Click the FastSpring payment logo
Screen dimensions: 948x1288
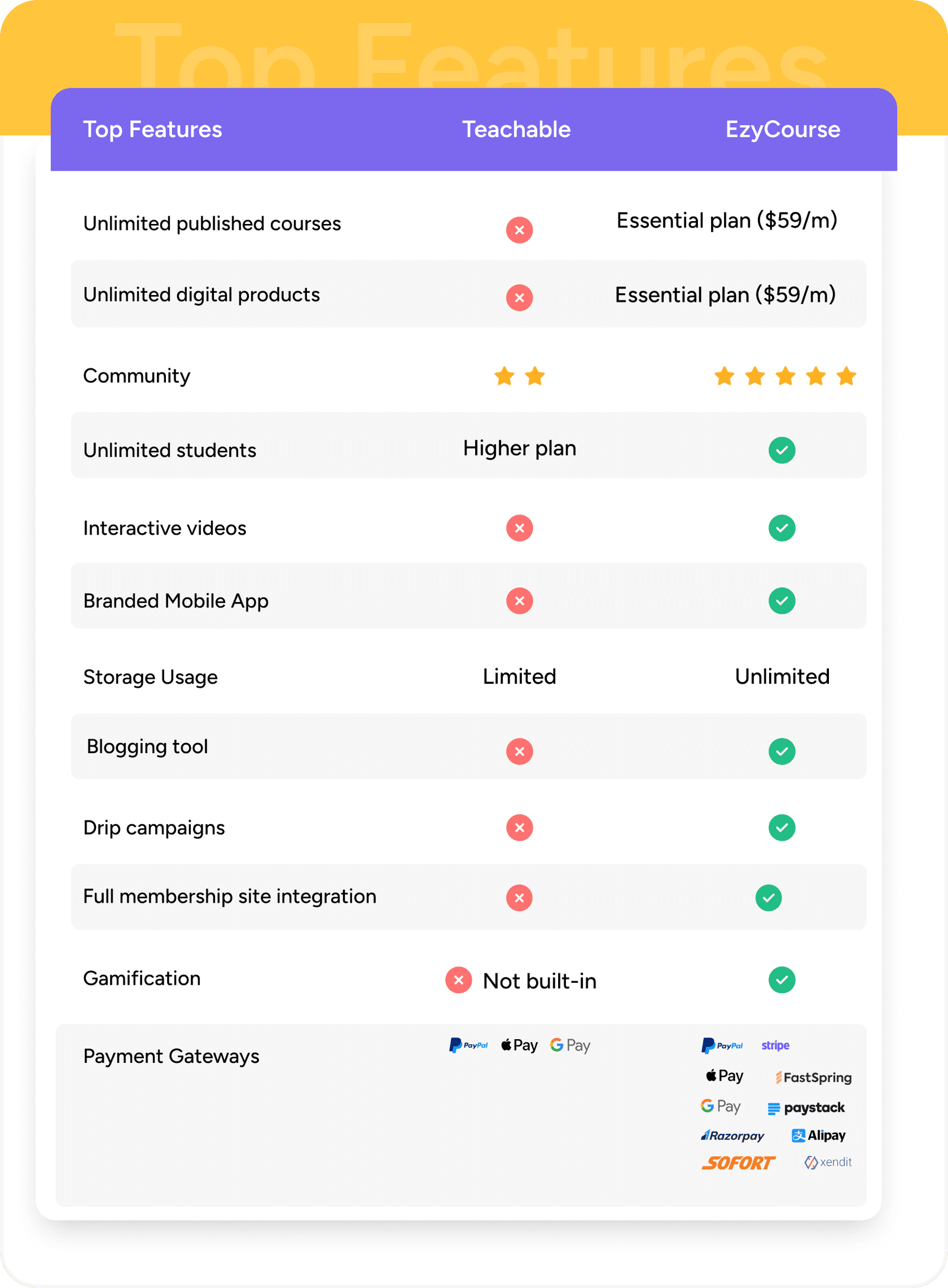(814, 1078)
